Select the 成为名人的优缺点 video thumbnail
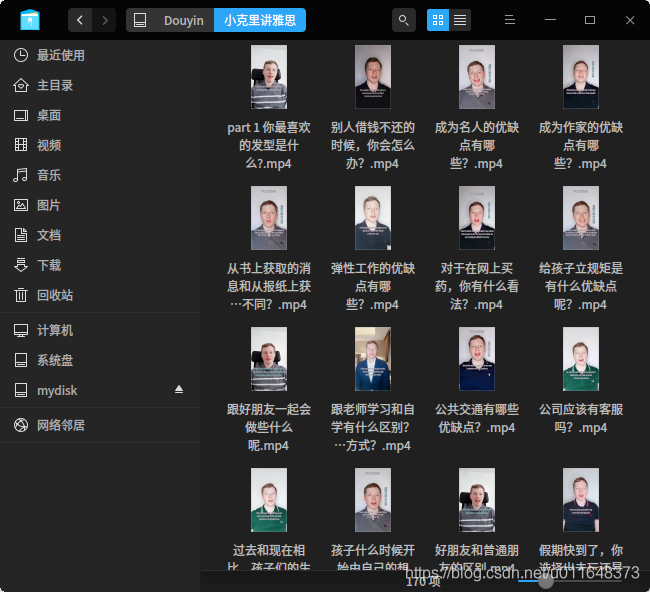Image resolution: width=650 pixels, height=592 pixels. 477,77
